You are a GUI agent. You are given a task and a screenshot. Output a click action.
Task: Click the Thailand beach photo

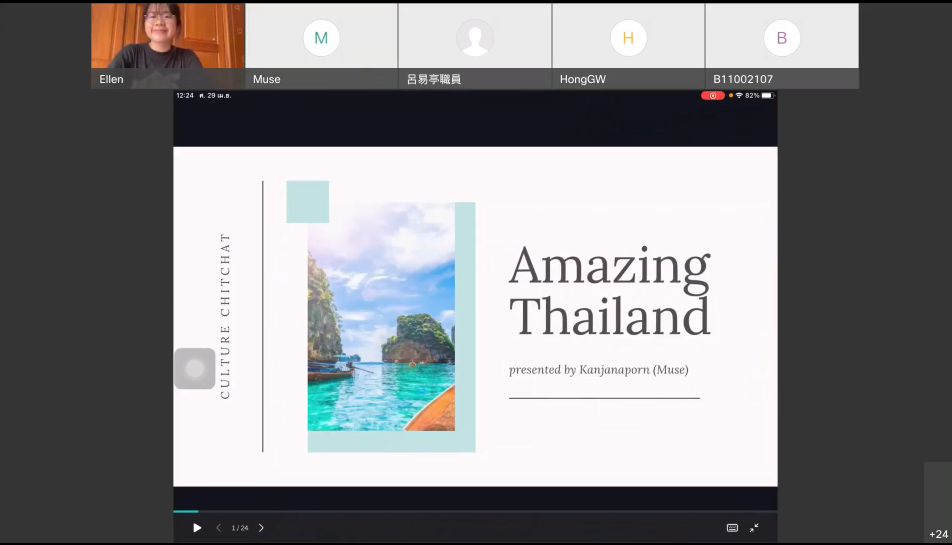(381, 317)
